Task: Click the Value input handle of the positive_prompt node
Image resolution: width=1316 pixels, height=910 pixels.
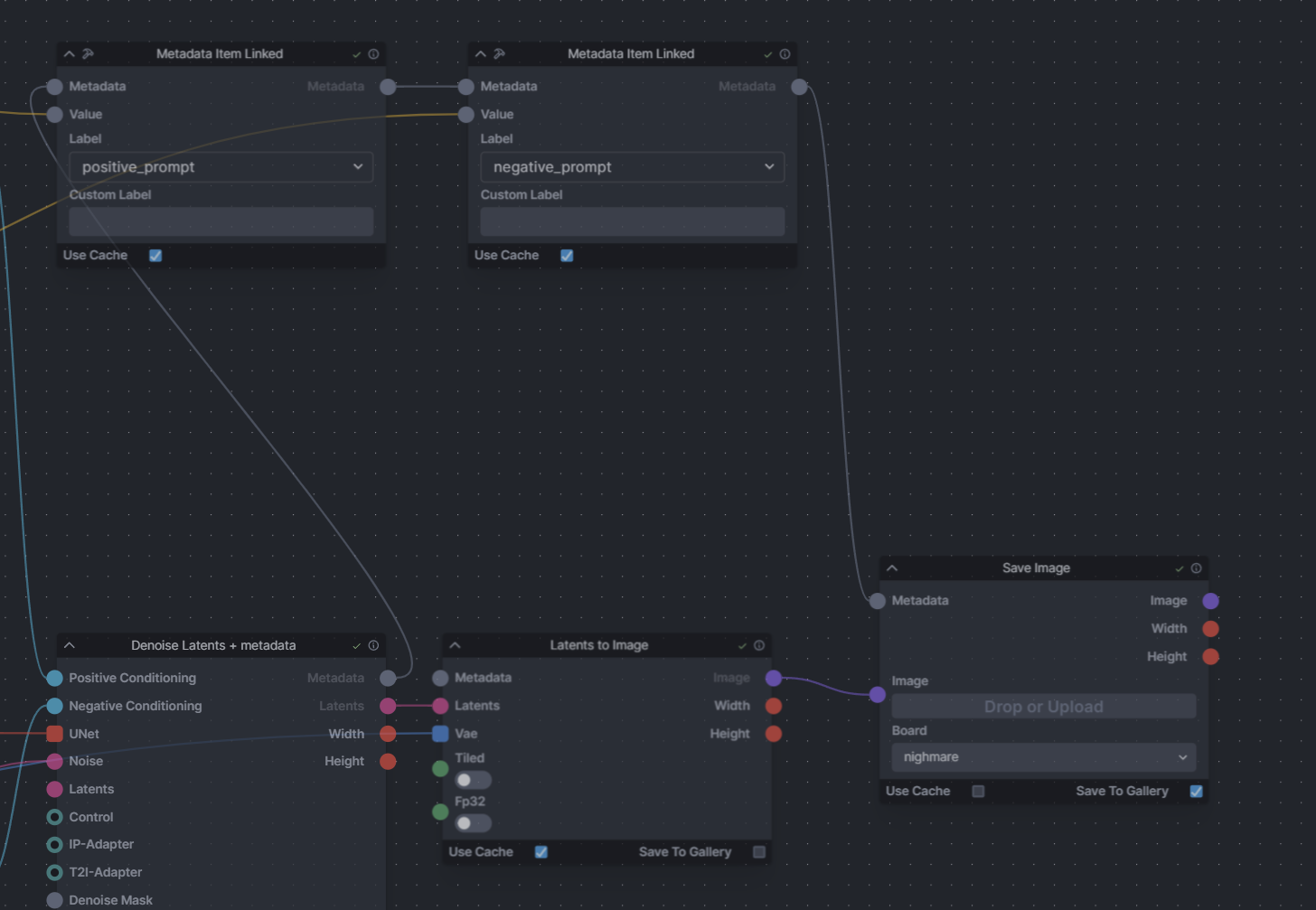Action: pos(55,115)
